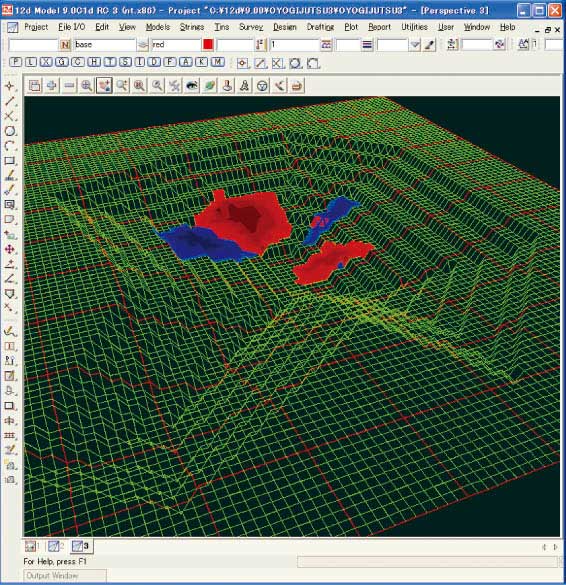Viewport: 566px width, 585px height.
Task: Click the Output Window button
Action: click(x=65, y=575)
